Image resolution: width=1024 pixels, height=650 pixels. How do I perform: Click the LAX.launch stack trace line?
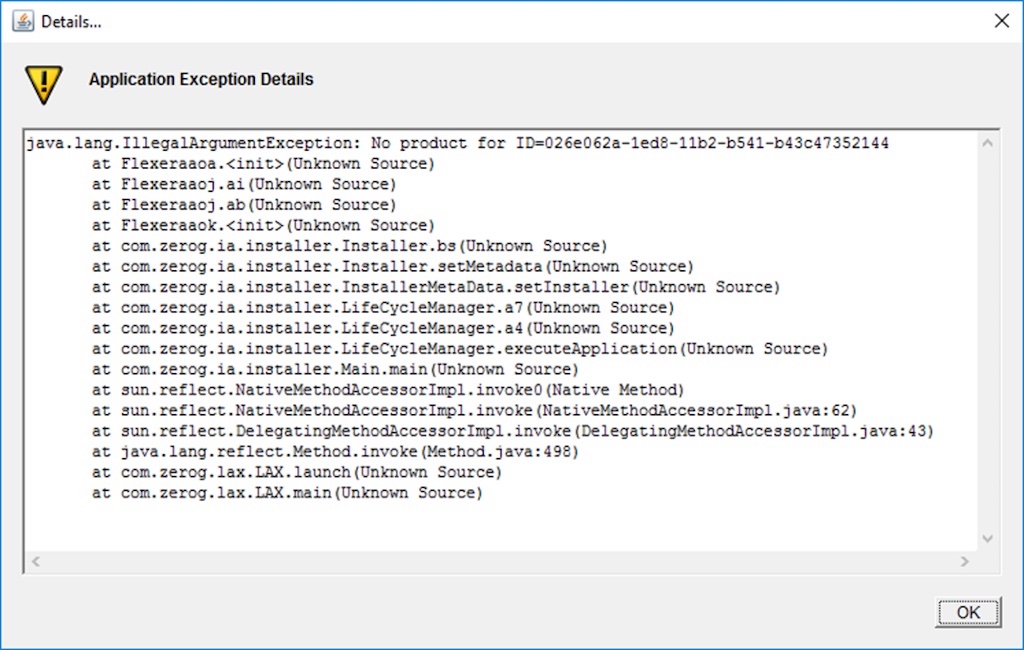tap(296, 472)
